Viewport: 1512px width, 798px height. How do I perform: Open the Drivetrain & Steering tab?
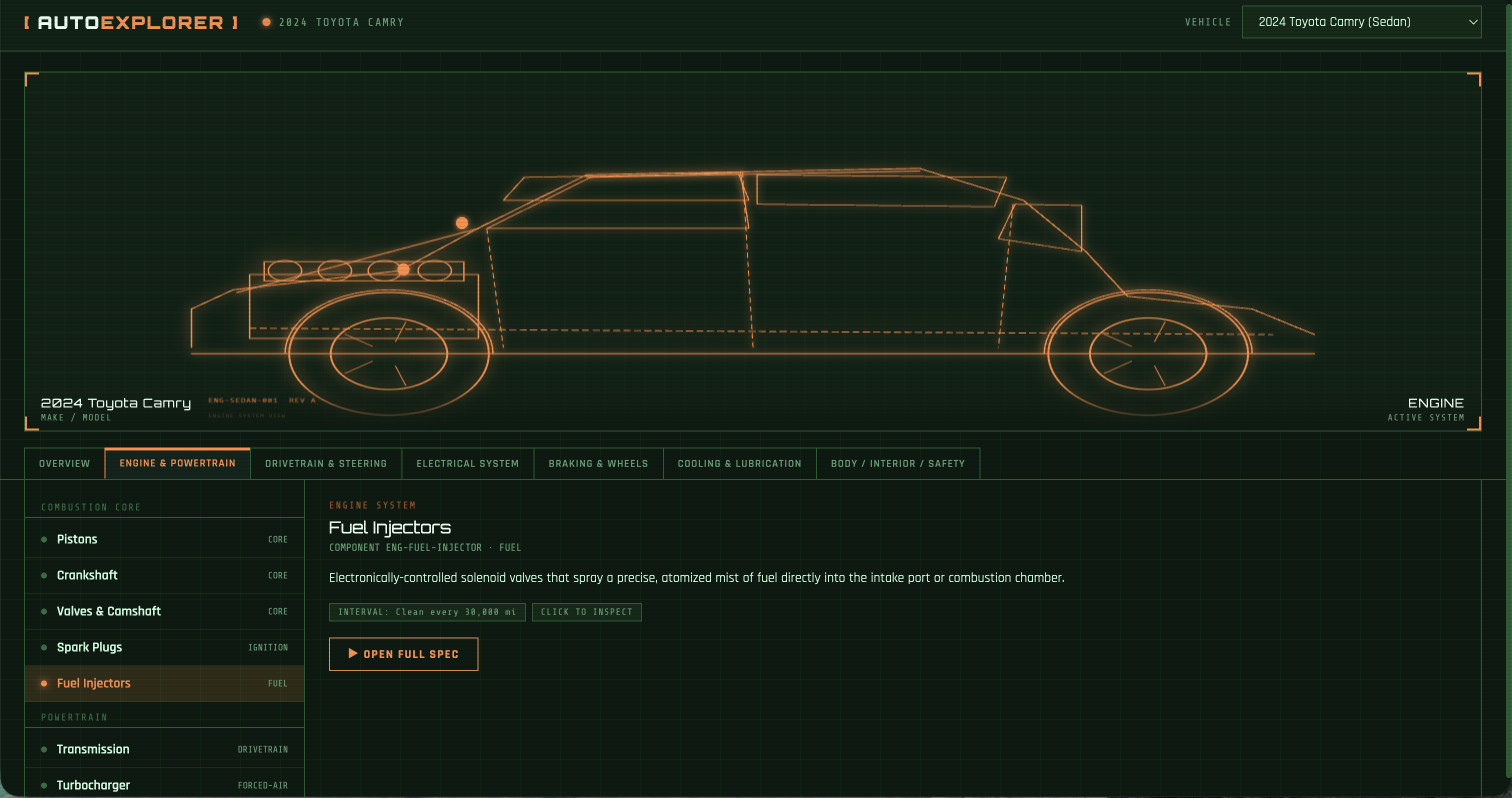pos(326,463)
